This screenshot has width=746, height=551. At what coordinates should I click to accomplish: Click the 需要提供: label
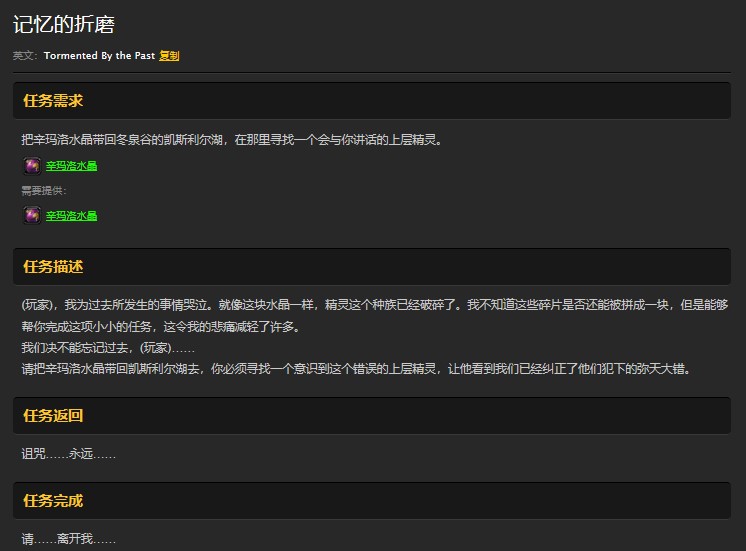point(44,191)
